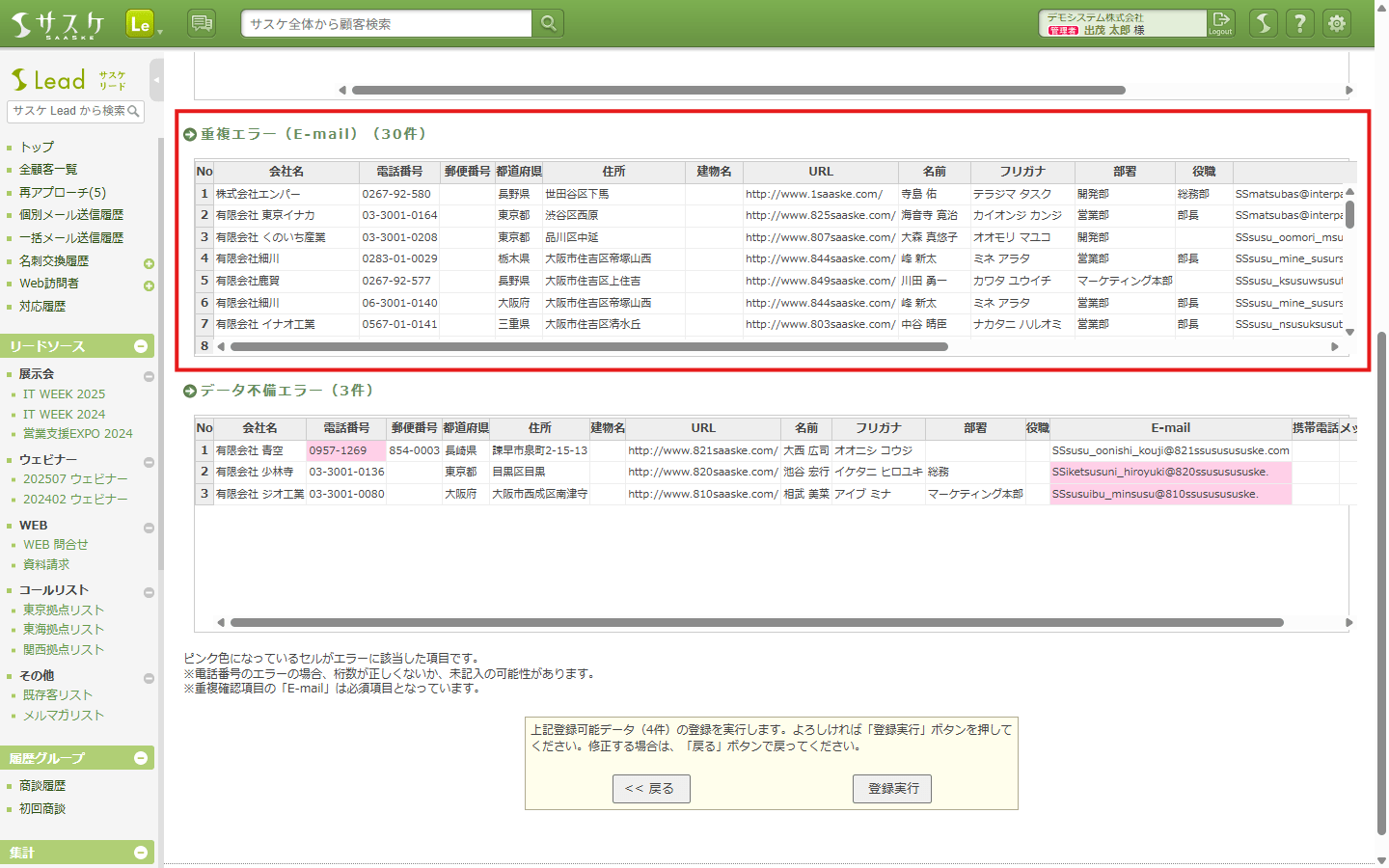This screenshot has width=1389, height=868.
Task: Click the green plus icon beside Web訪問者
Action: point(149,285)
